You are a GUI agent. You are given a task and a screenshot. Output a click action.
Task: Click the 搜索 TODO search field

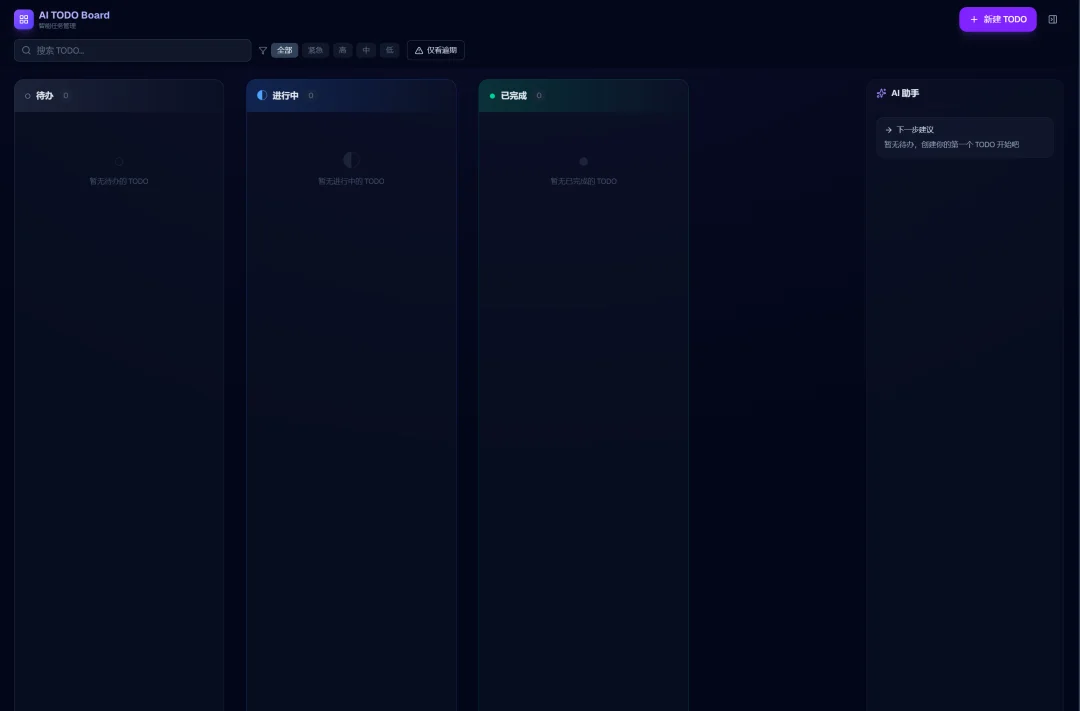[132, 50]
